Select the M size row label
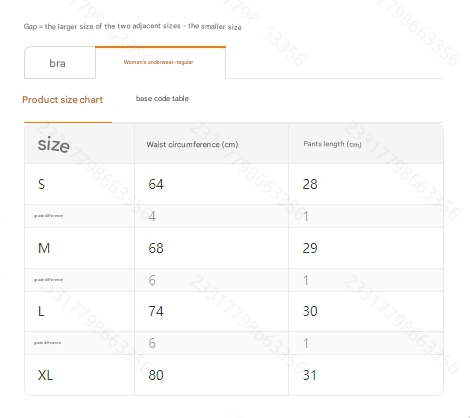This screenshot has height=418, width=470. coord(44,248)
